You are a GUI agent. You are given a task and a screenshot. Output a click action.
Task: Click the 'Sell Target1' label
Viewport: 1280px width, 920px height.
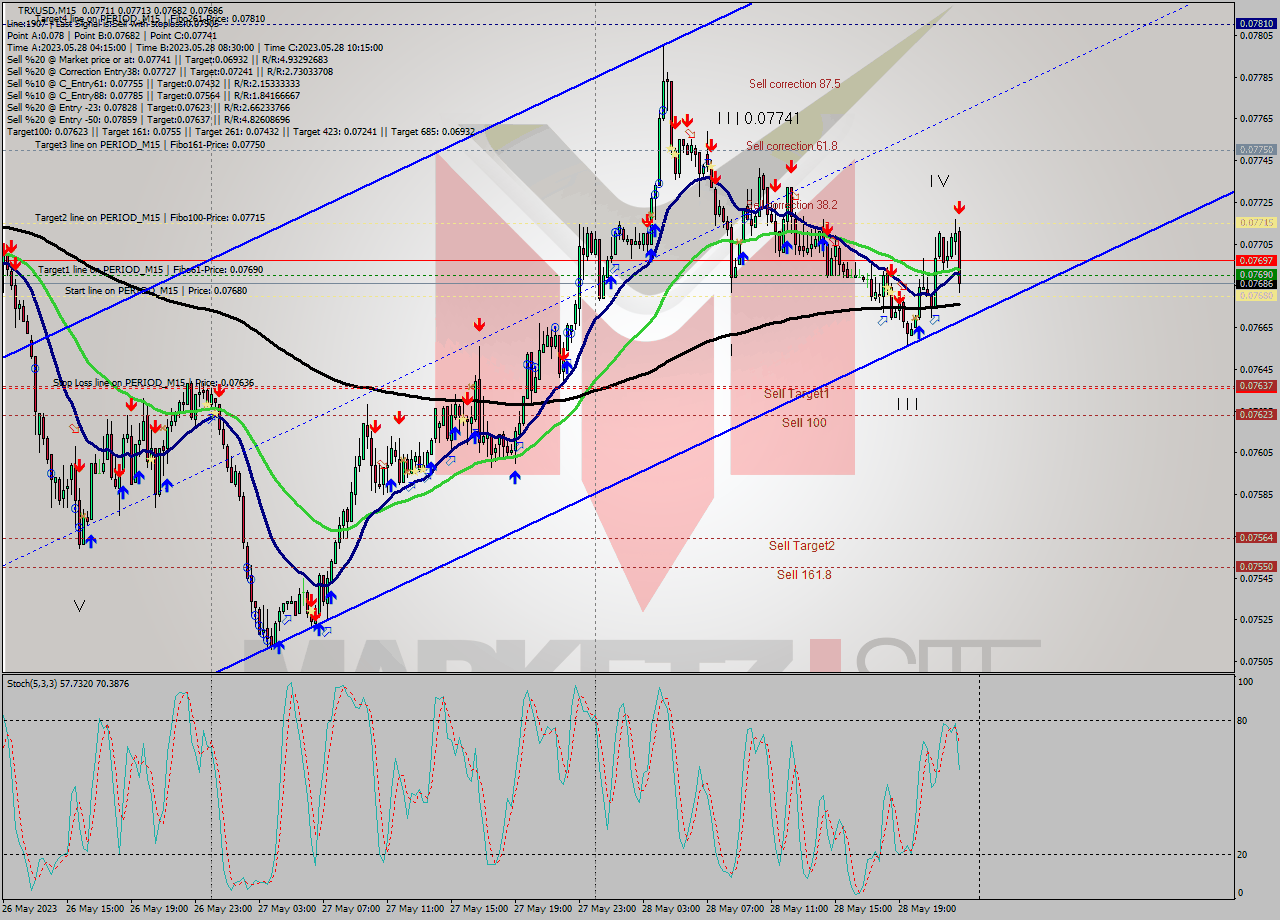pos(797,394)
